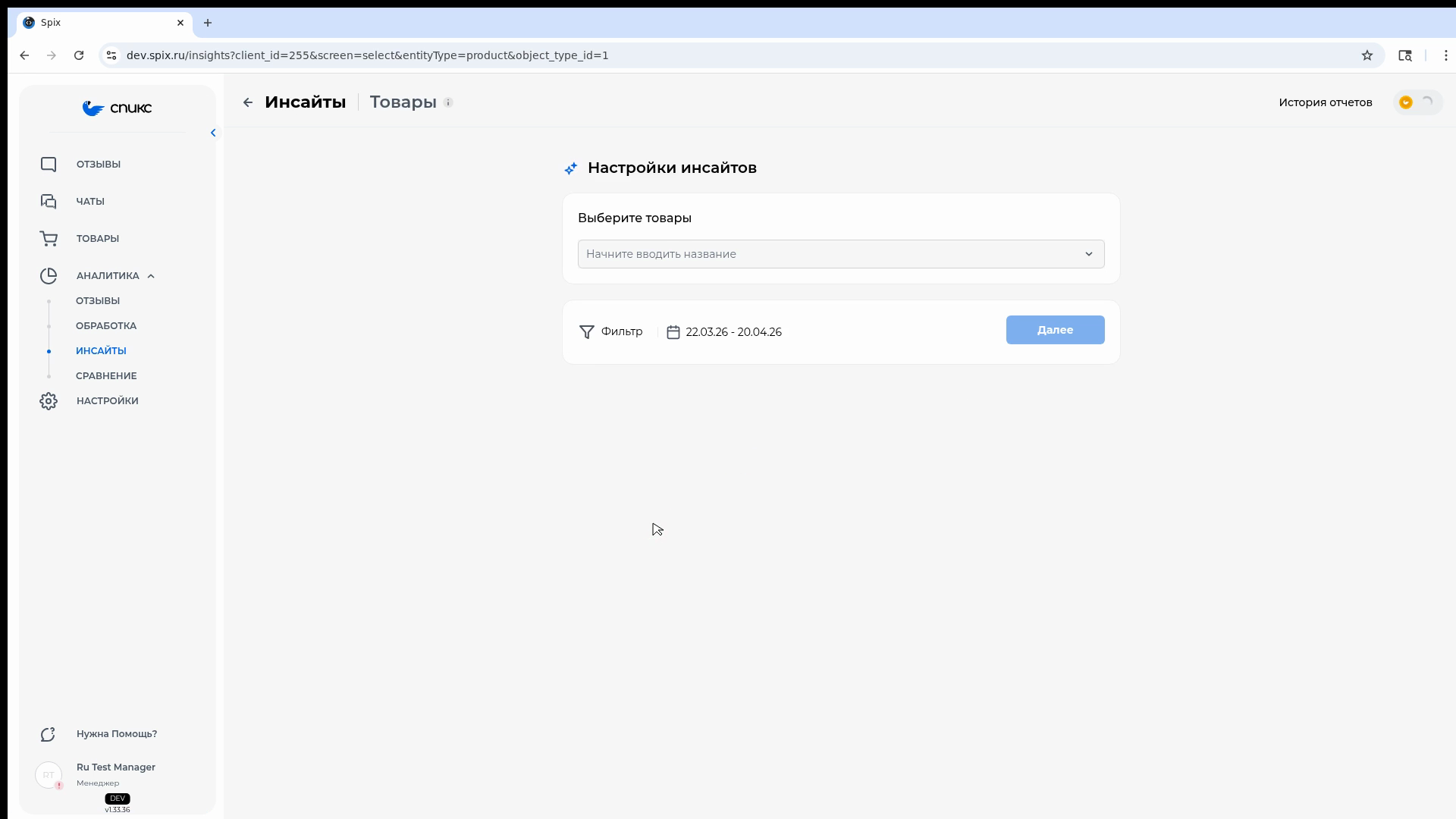
Task: Open Отзывы under Аналитика
Action: coord(98,301)
